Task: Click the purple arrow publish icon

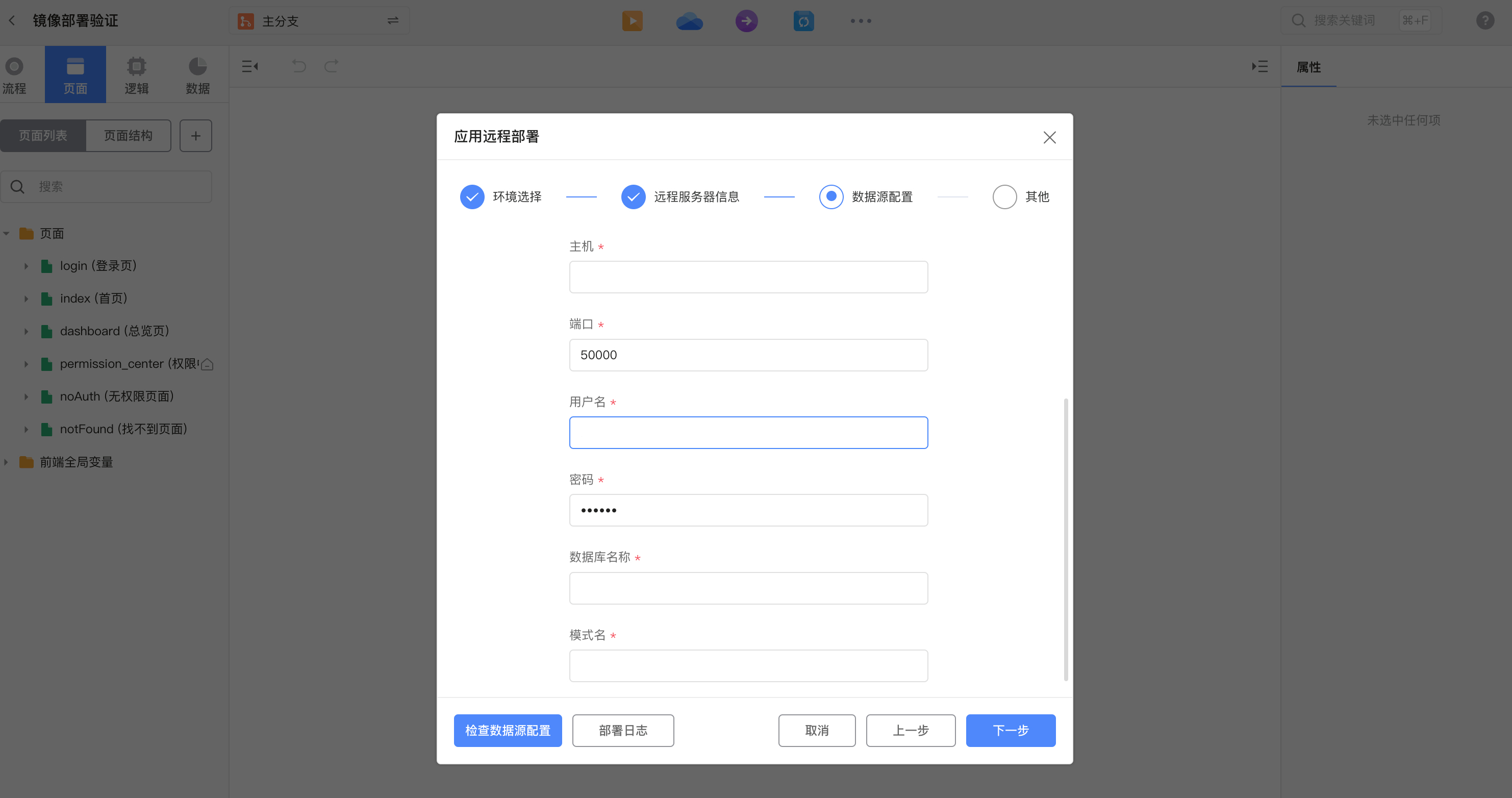Action: [x=746, y=21]
